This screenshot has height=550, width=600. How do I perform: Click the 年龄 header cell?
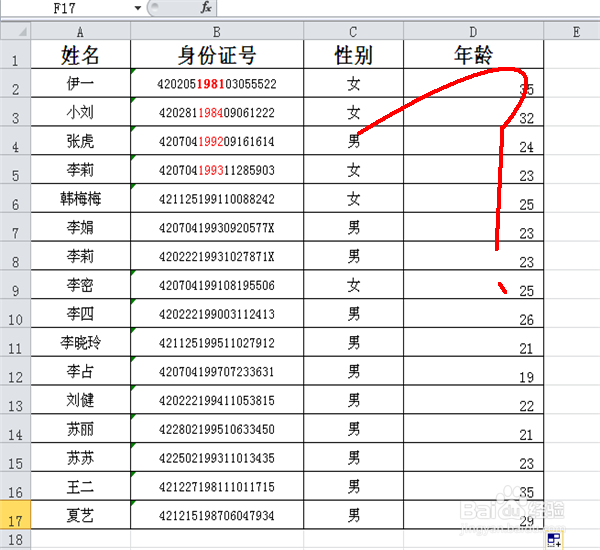pyautogui.click(x=473, y=54)
